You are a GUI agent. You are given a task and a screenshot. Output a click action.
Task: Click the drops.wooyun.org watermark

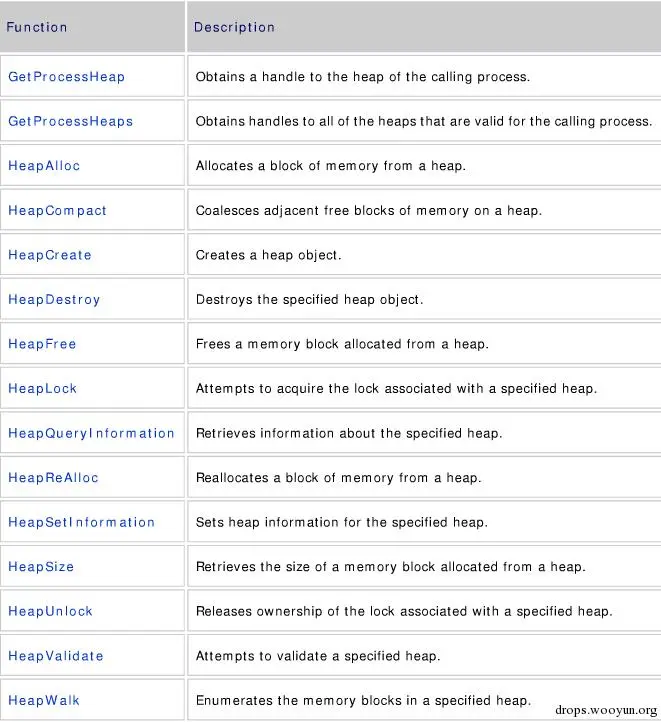click(605, 710)
